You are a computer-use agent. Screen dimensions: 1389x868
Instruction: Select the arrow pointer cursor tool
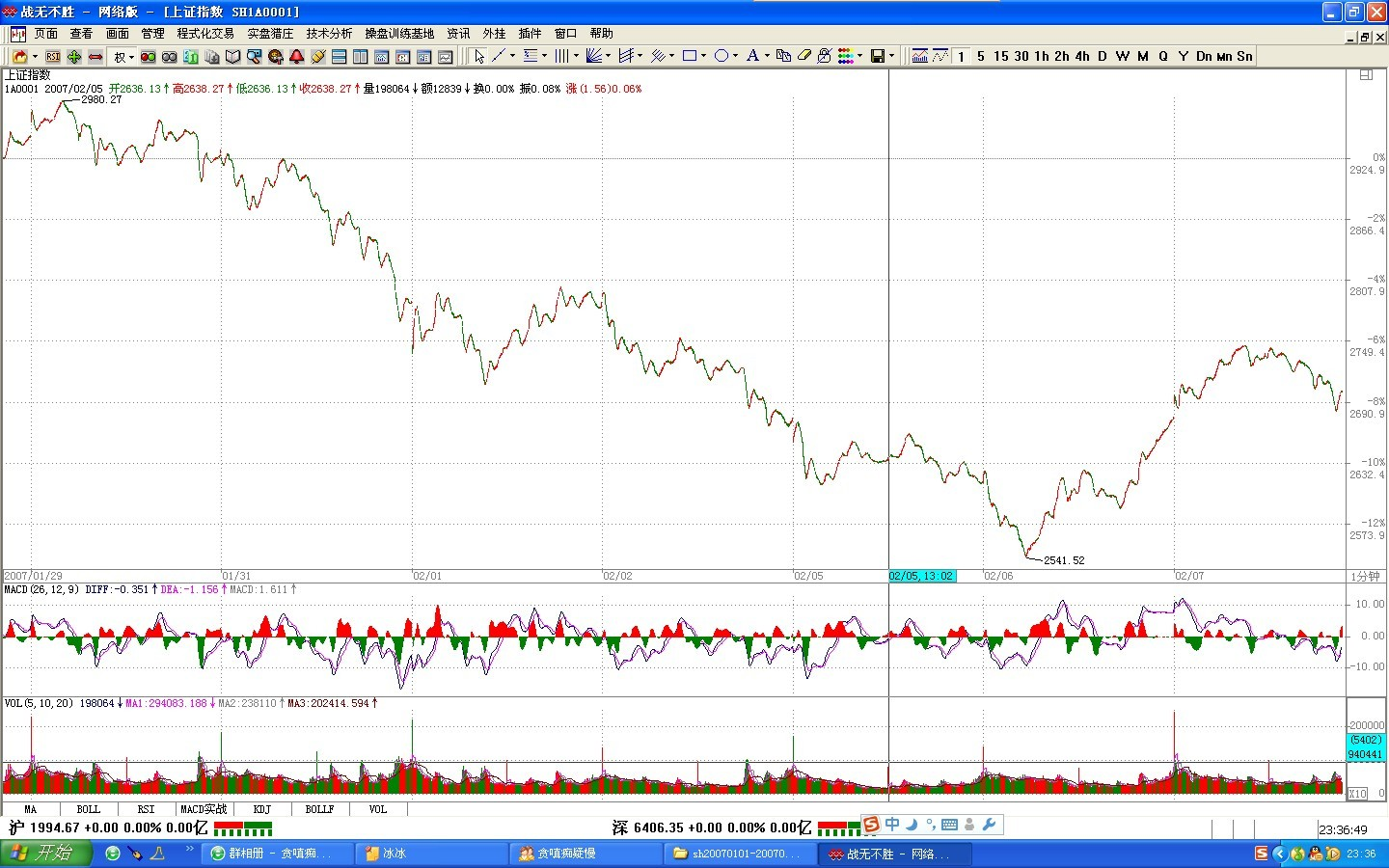(479, 57)
